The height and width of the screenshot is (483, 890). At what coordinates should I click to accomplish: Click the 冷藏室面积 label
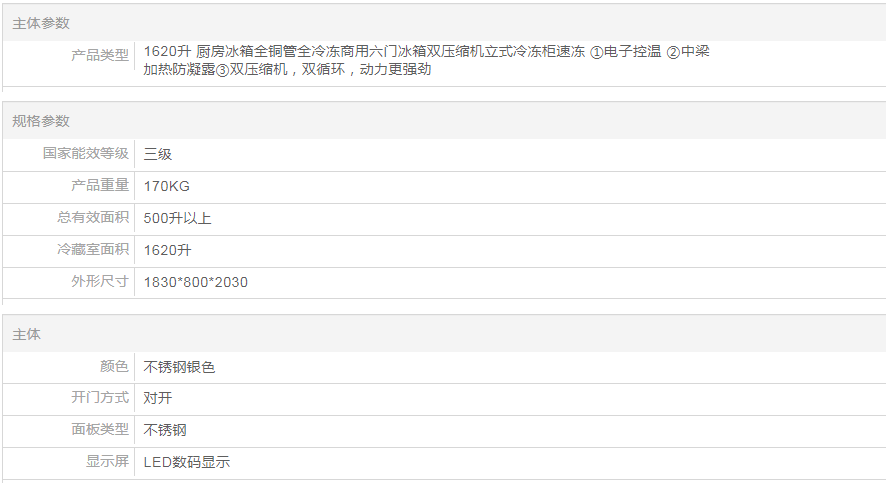tap(93, 250)
